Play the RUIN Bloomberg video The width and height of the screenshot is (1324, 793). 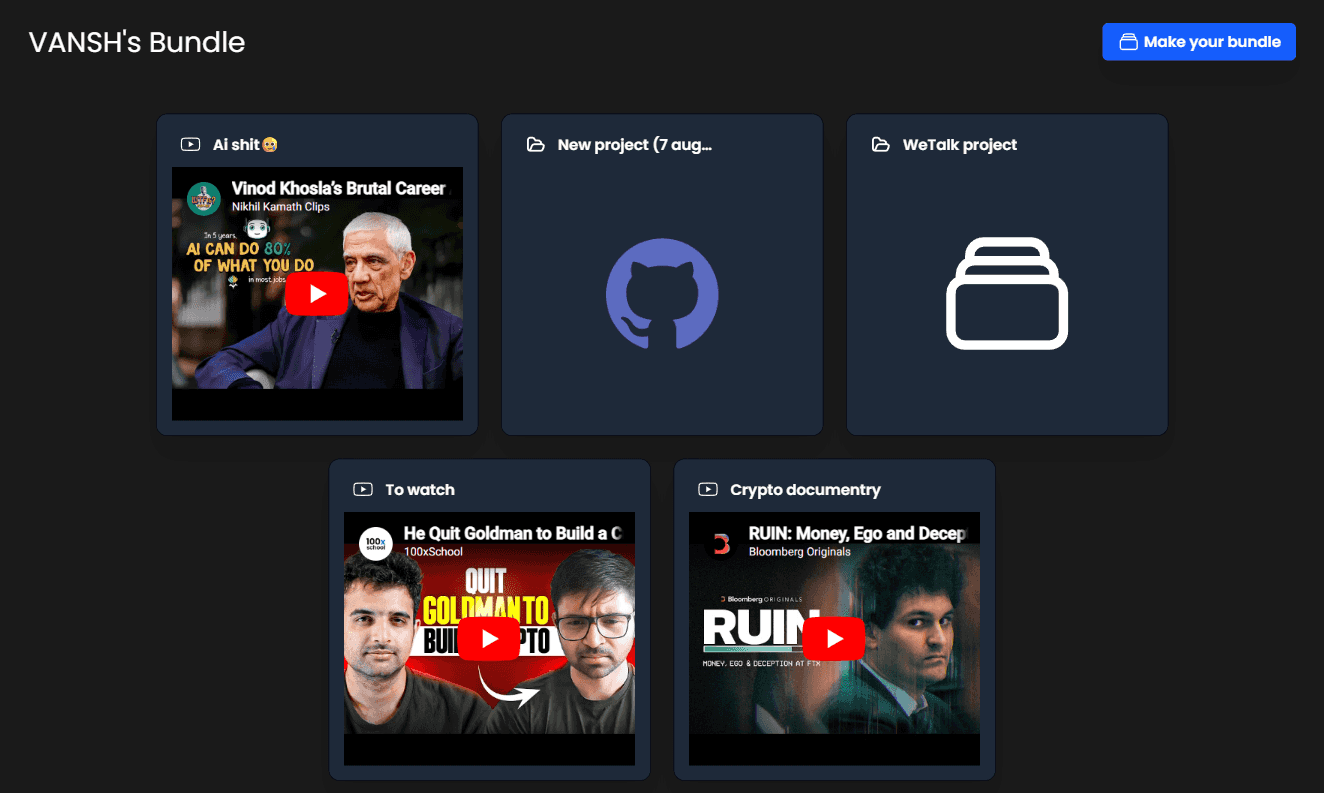[x=834, y=639]
